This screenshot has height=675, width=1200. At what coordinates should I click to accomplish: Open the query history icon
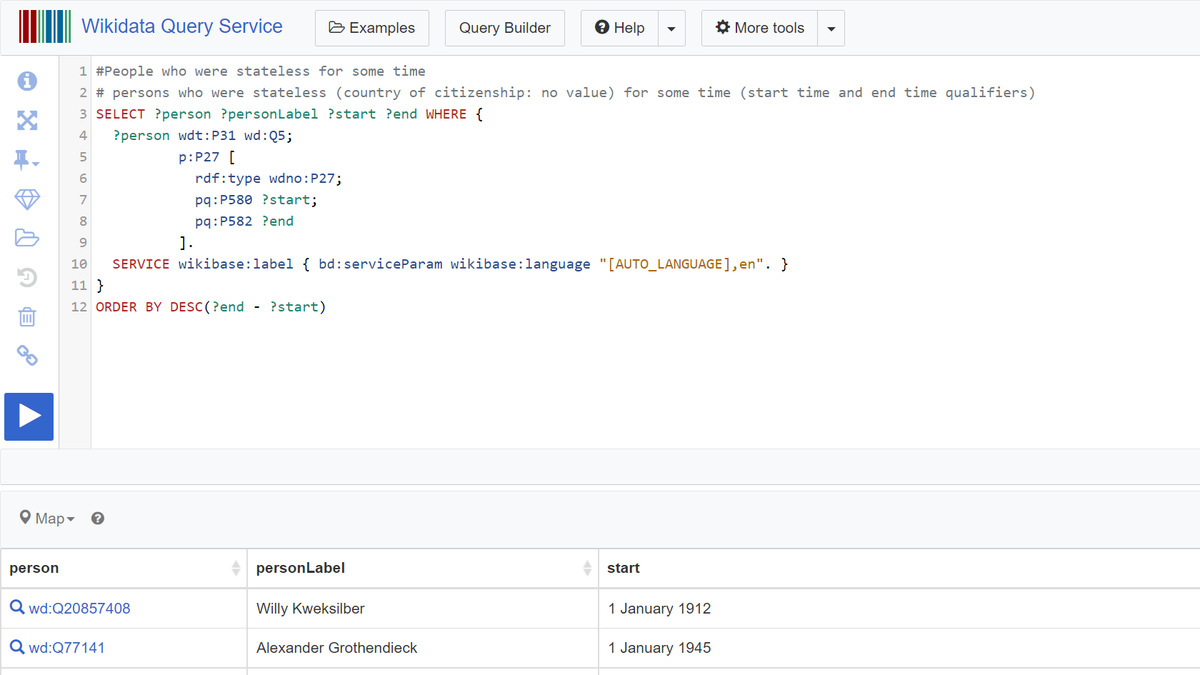coord(28,277)
